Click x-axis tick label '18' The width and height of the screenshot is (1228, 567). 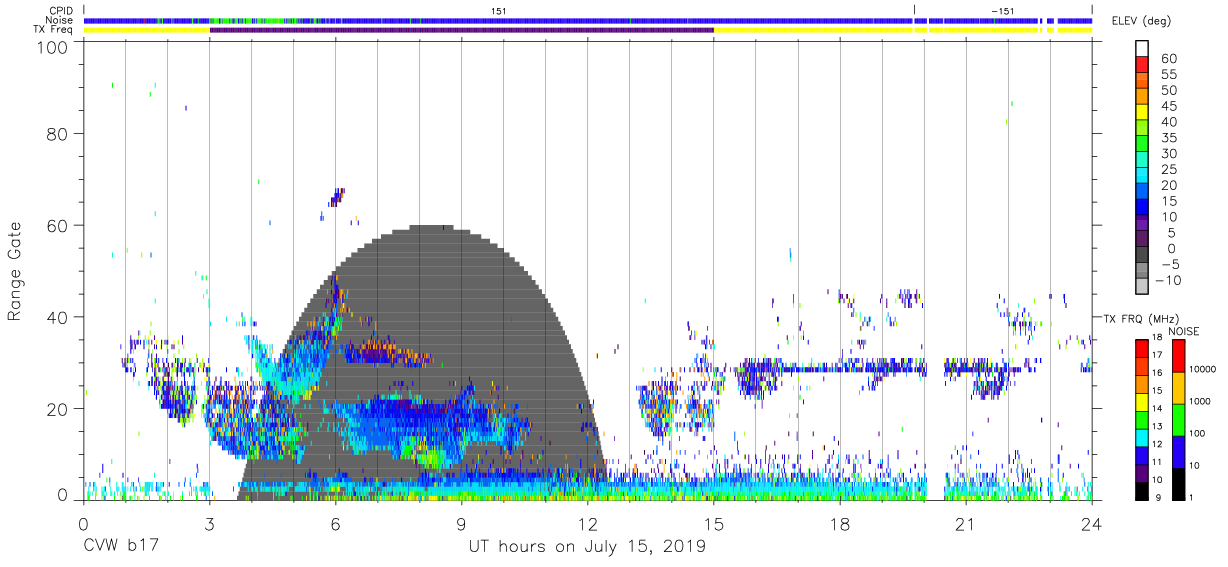click(840, 524)
